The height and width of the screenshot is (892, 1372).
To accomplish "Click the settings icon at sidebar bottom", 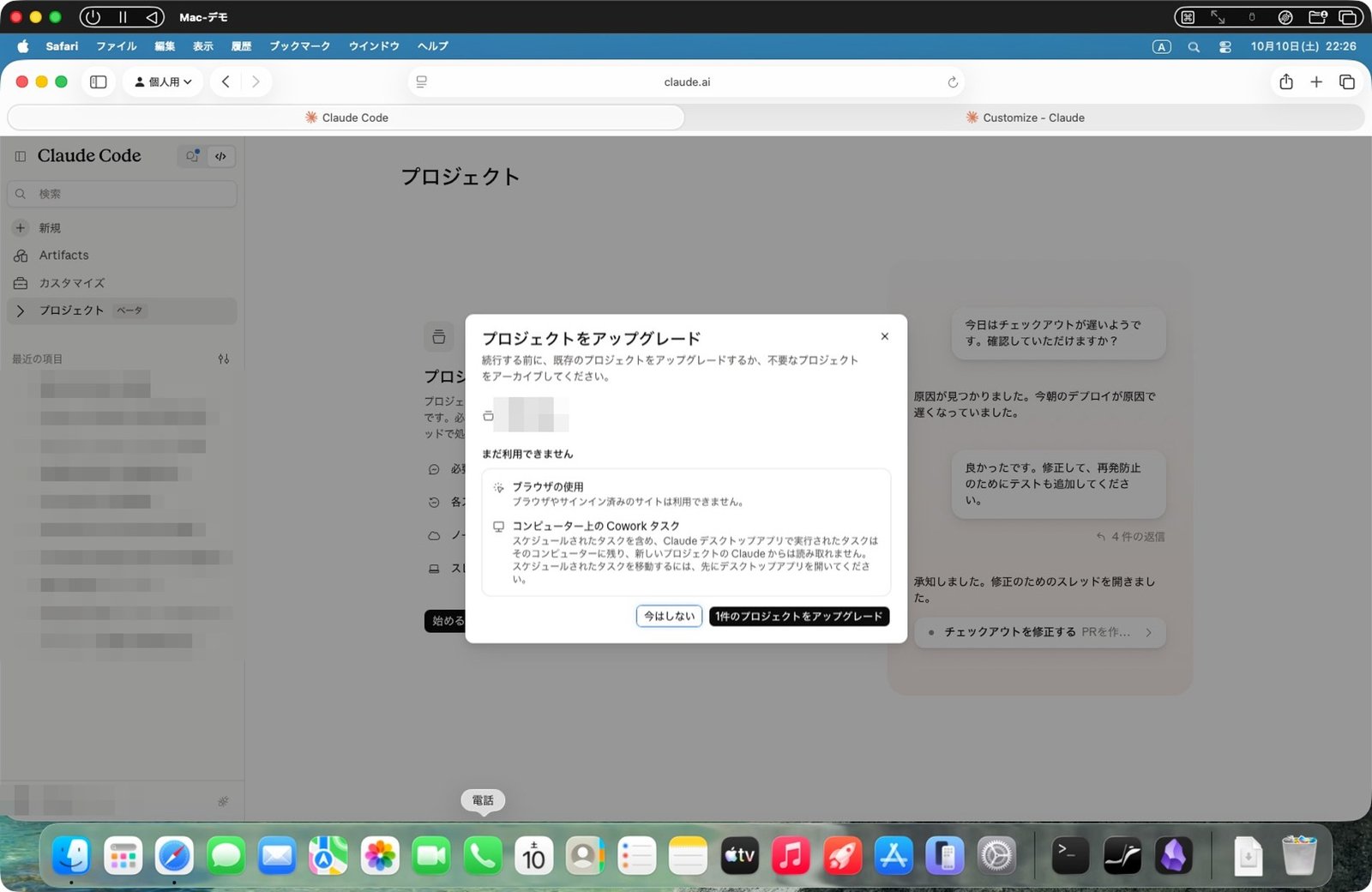I will [223, 801].
